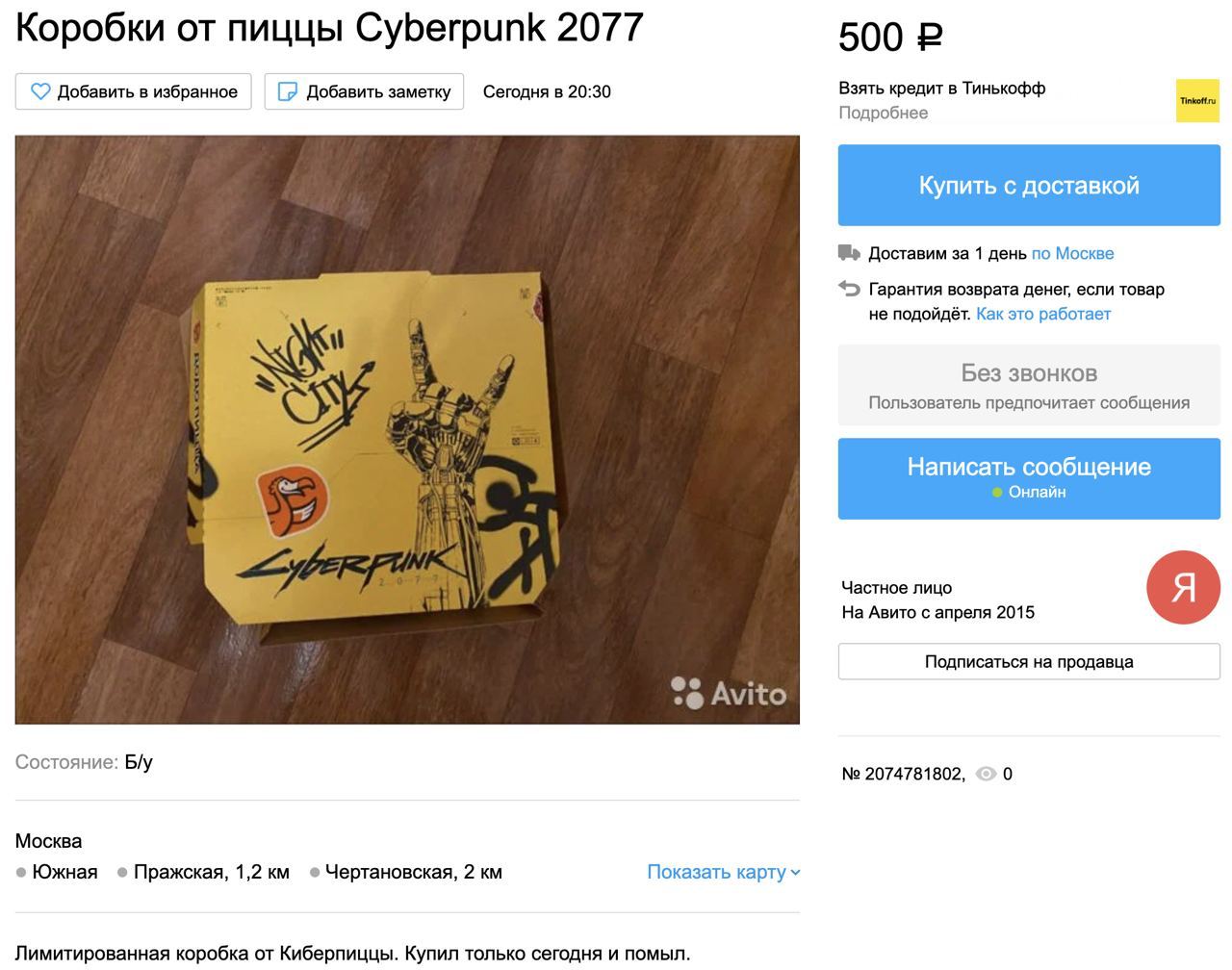Click the Пражская metro station label
1232x970 pixels.
point(211,872)
